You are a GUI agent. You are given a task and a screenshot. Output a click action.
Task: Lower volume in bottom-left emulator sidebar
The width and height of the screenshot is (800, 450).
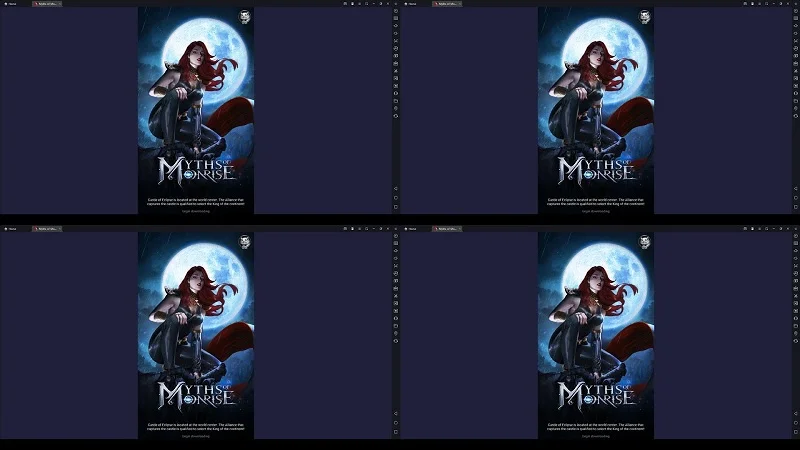click(396, 258)
